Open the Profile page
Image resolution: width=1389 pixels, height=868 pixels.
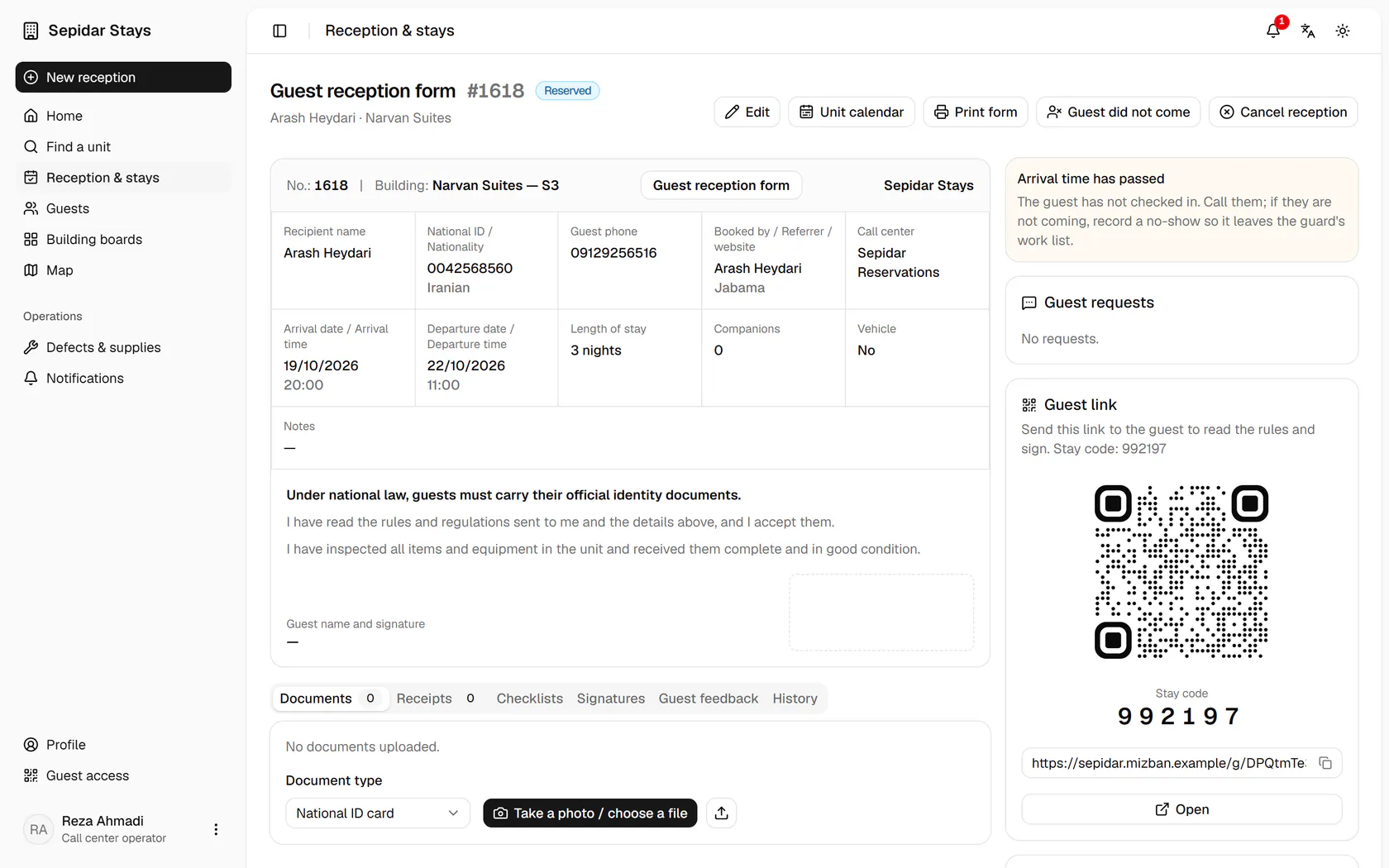[x=123, y=745]
